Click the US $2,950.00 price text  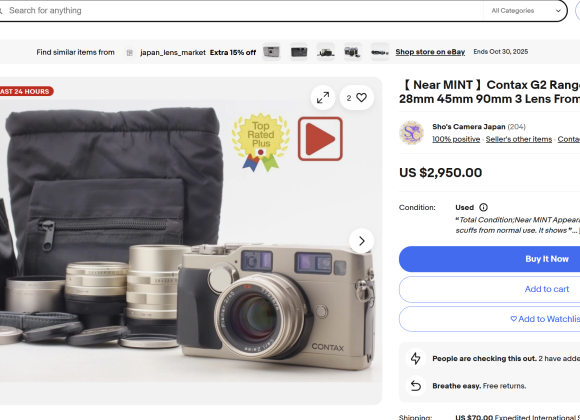coord(441,173)
